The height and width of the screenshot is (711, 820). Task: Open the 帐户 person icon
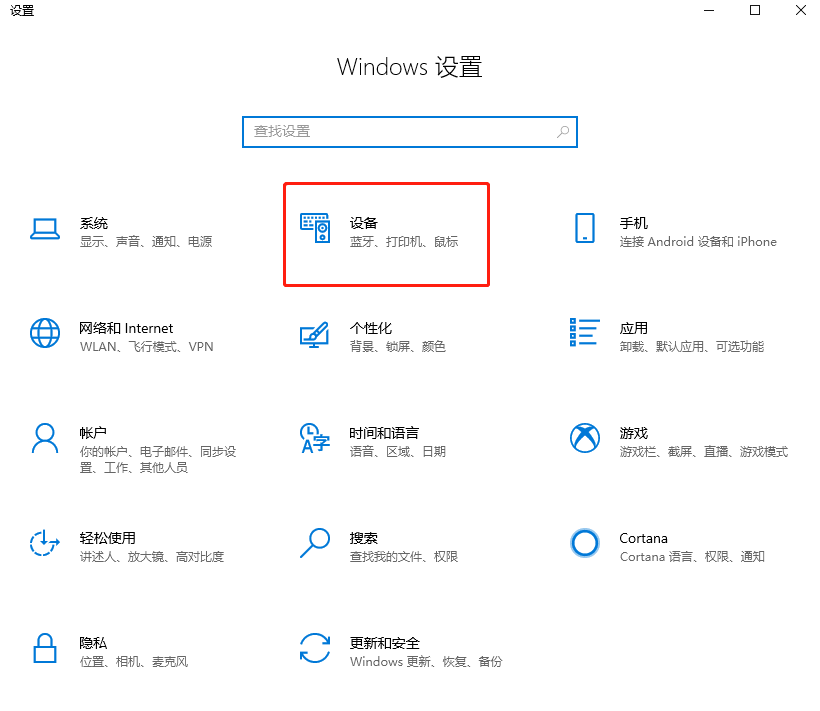pyautogui.click(x=45, y=438)
